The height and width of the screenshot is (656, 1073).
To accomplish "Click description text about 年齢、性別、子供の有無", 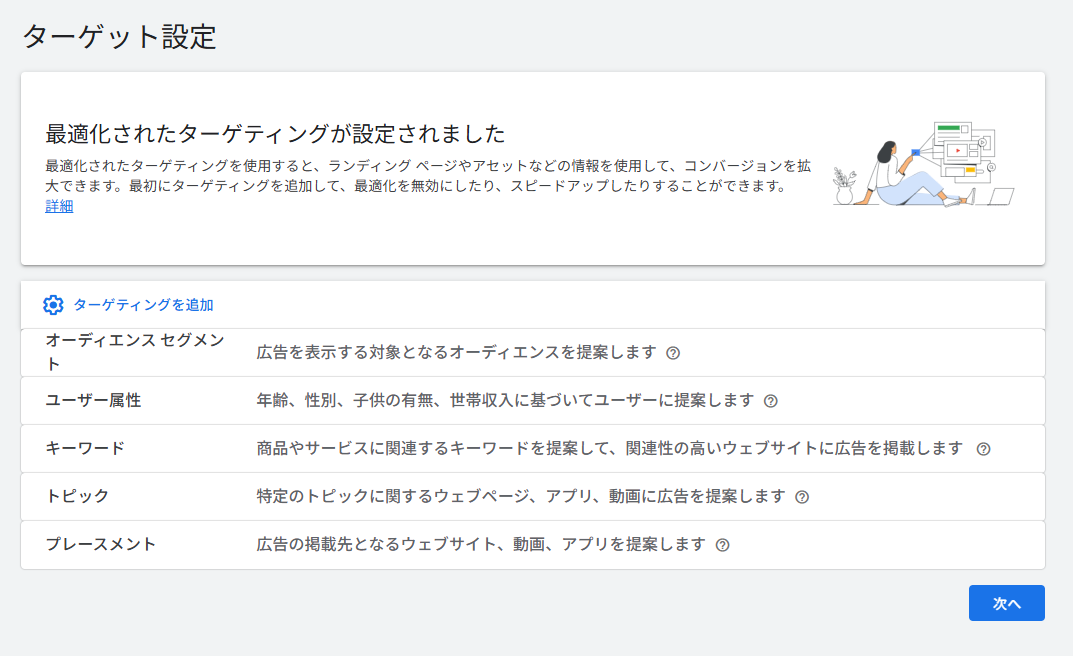I will 505,400.
